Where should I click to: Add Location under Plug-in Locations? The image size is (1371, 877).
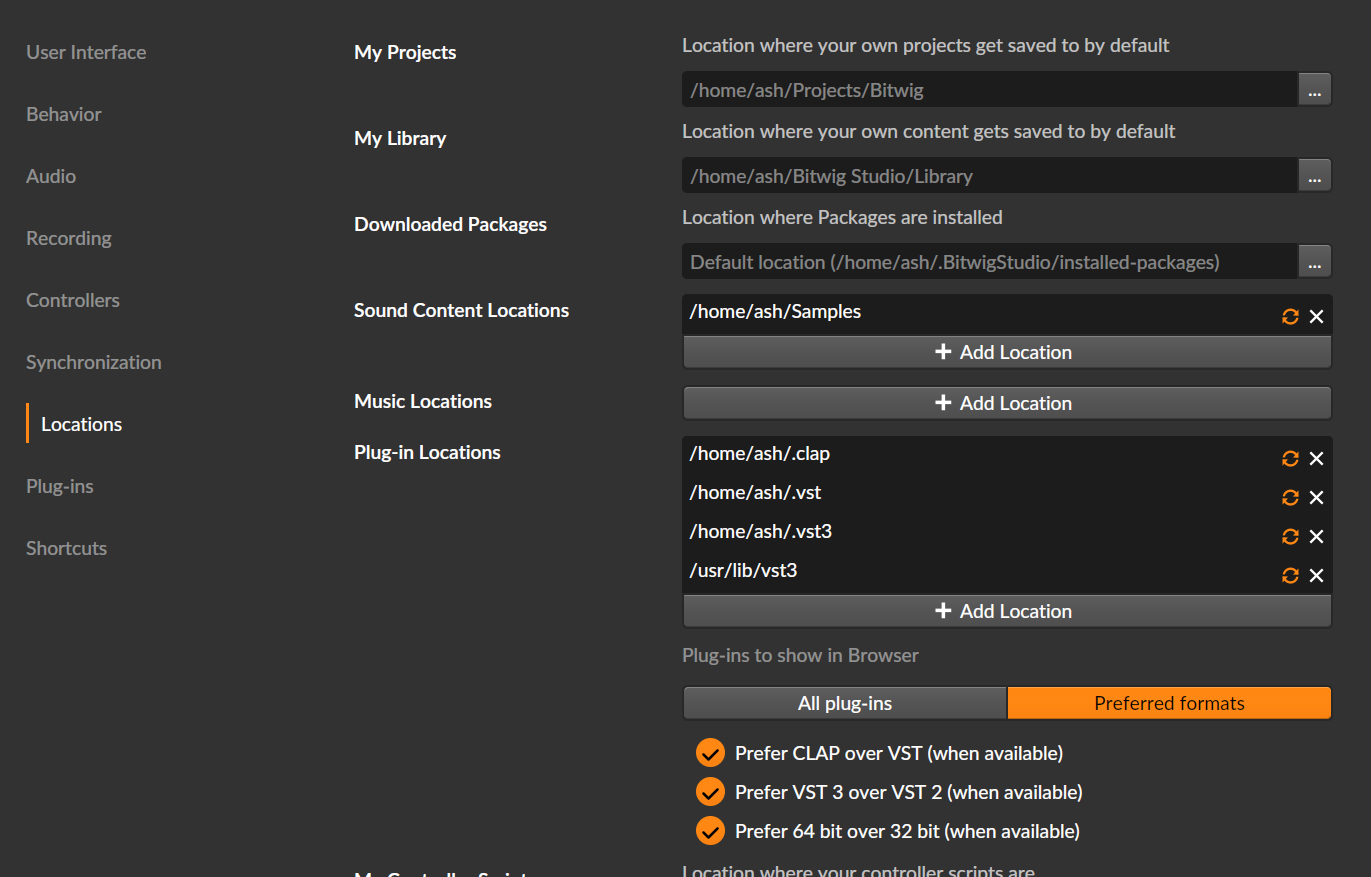[x=1006, y=611]
